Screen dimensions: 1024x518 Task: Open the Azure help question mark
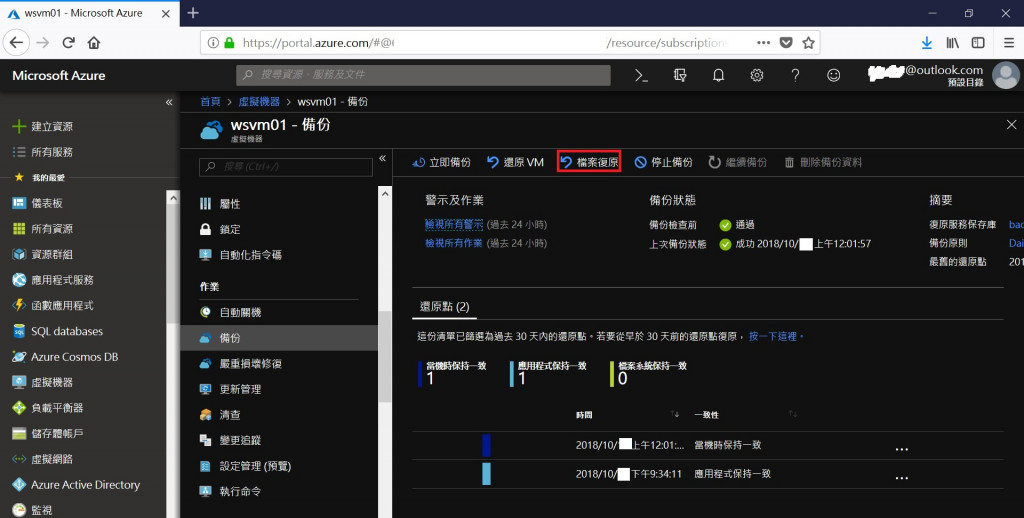click(795, 76)
